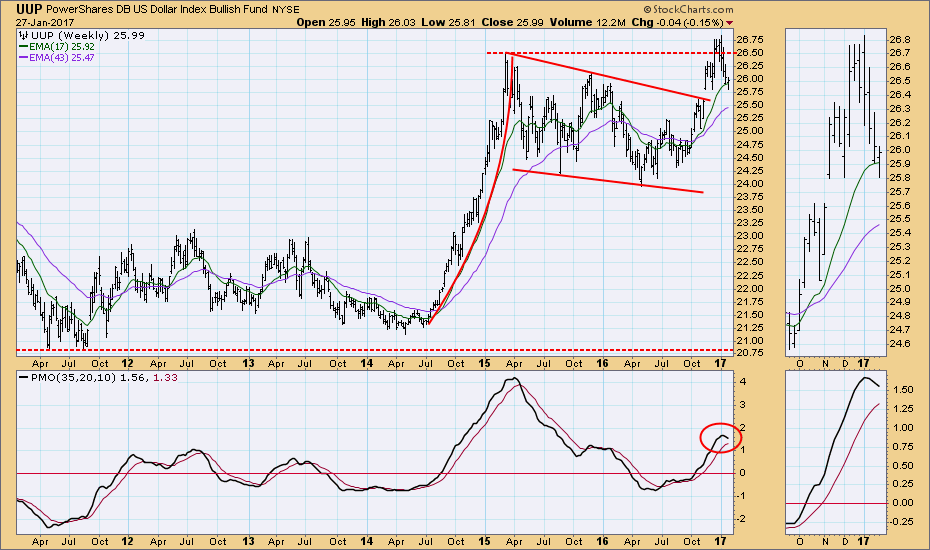The image size is (930, 550).
Task: Click the red down-arrow change indicator
Action: click(729, 23)
